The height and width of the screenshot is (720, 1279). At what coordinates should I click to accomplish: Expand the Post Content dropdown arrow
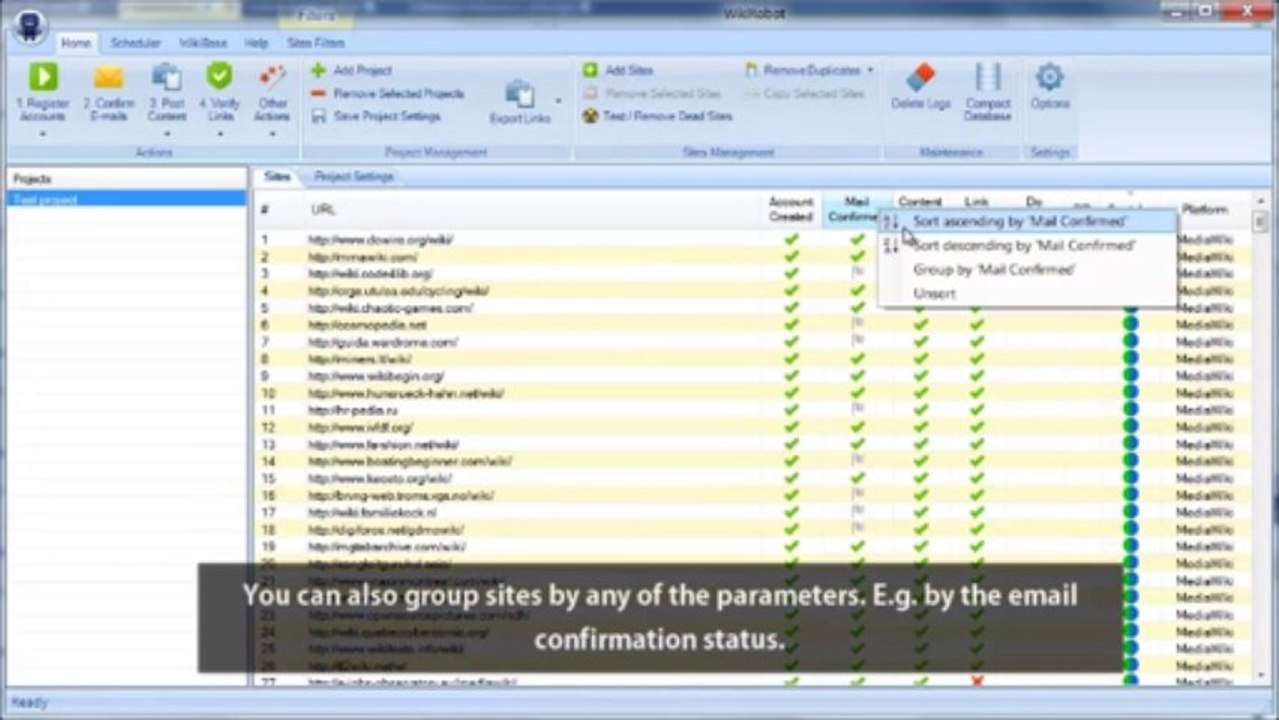(167, 132)
